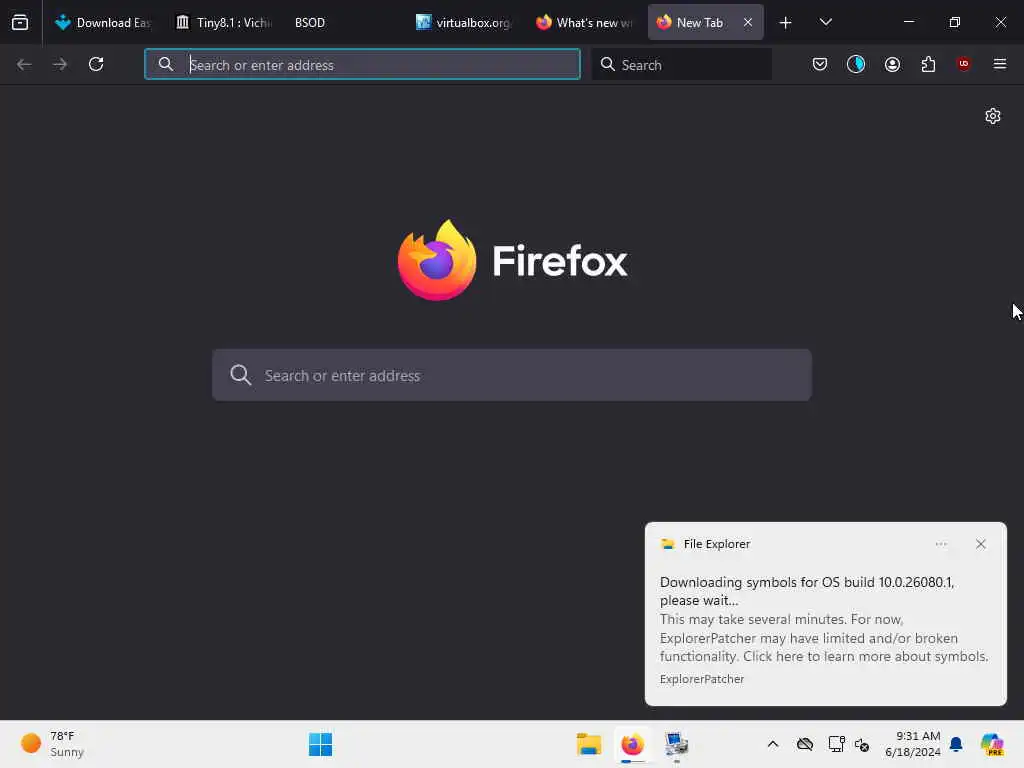Open the notification bell icon
1024x768 pixels.
[956, 744]
